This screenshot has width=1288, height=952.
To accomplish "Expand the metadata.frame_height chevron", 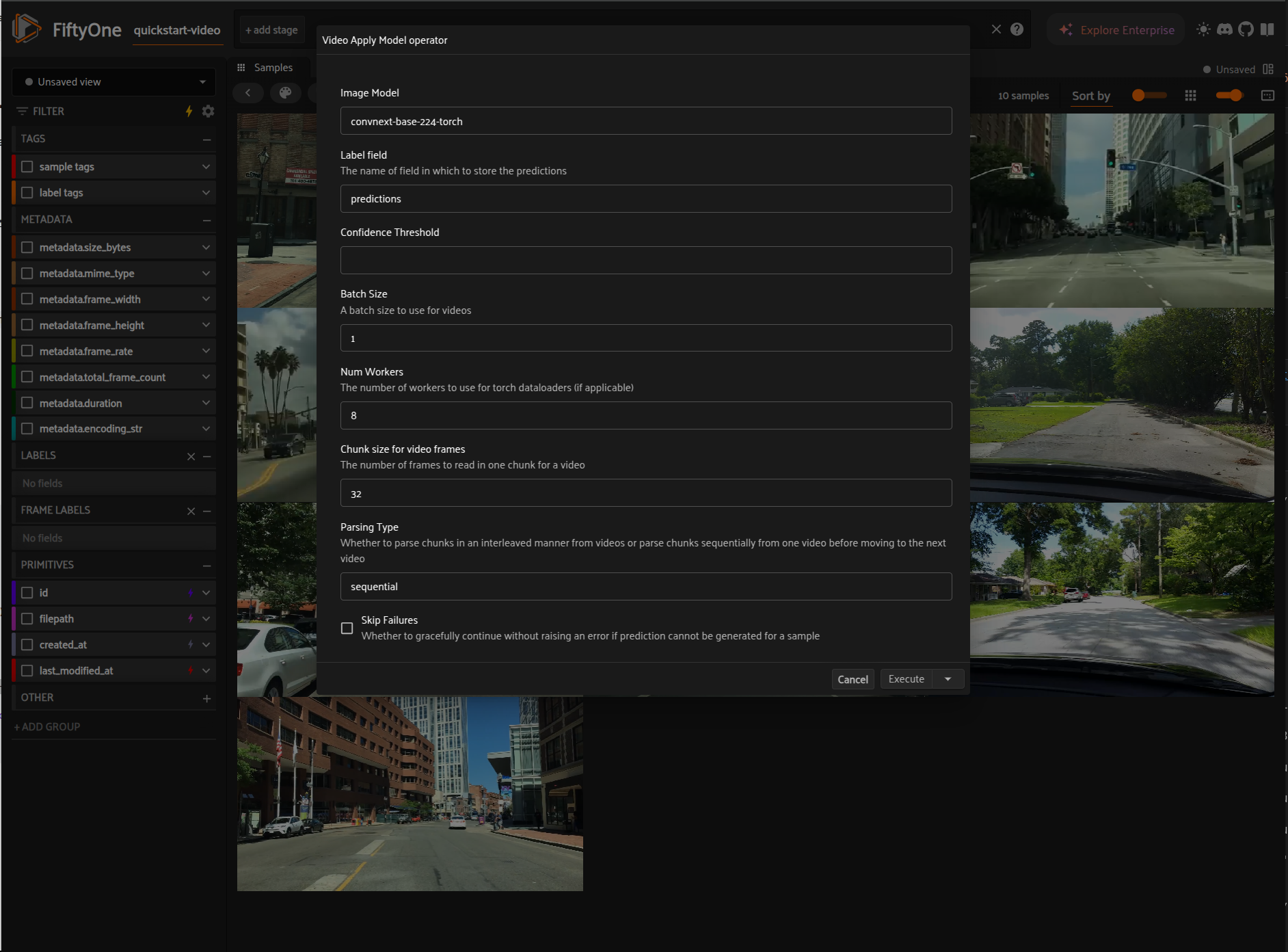I will click(206, 326).
